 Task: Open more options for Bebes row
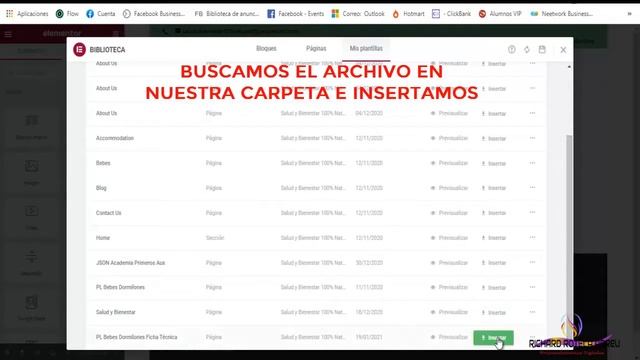click(x=532, y=163)
